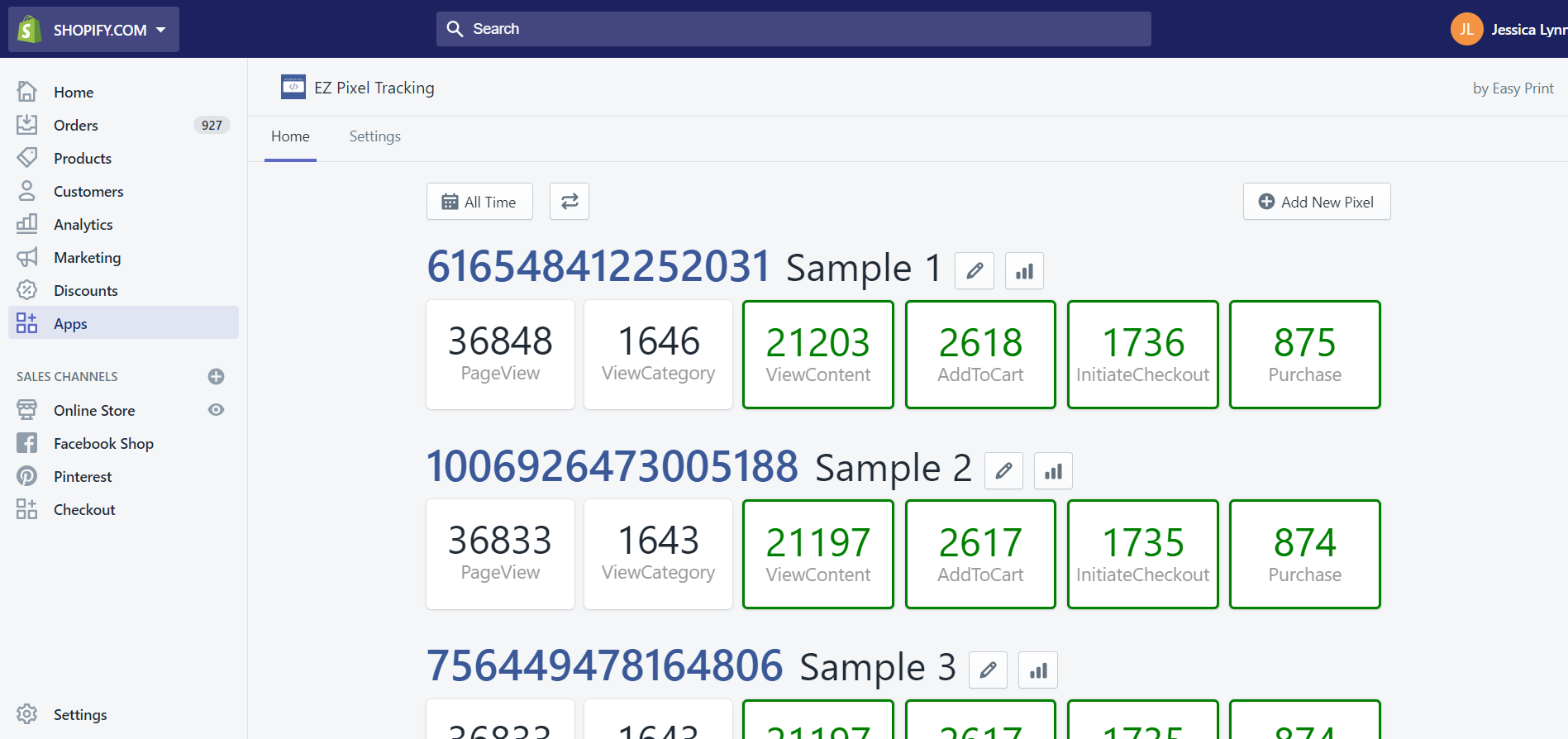Click the Add New Pixel button

pyautogui.click(x=1316, y=202)
